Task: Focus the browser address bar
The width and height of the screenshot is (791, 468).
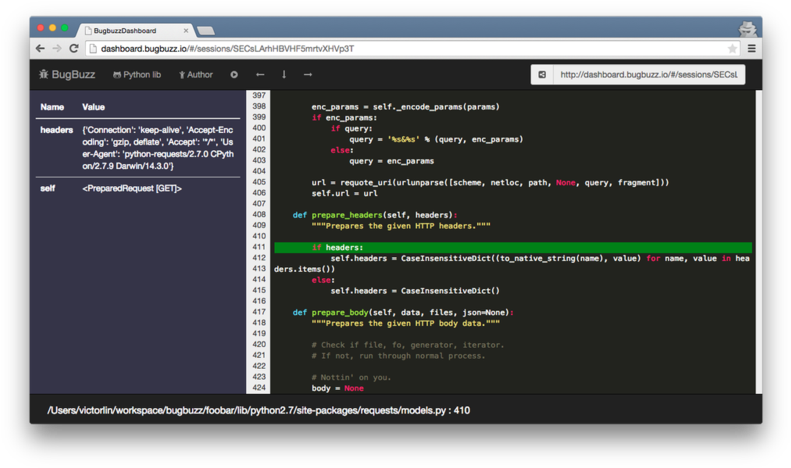Action: [412, 48]
